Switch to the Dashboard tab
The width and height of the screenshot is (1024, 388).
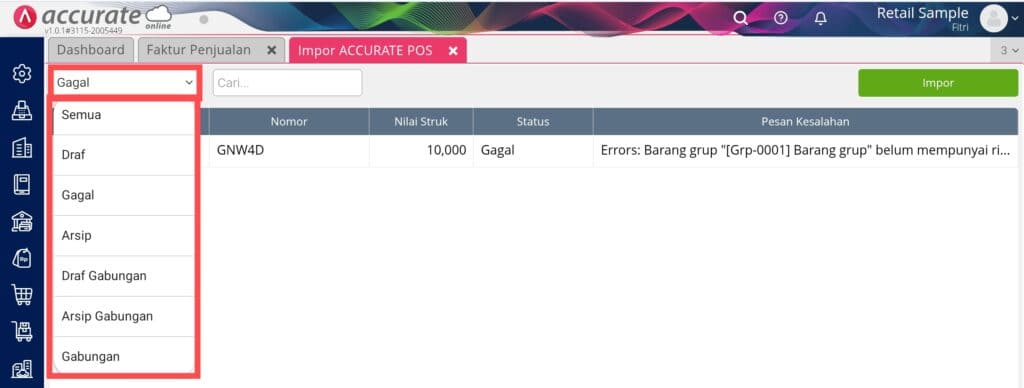point(90,50)
